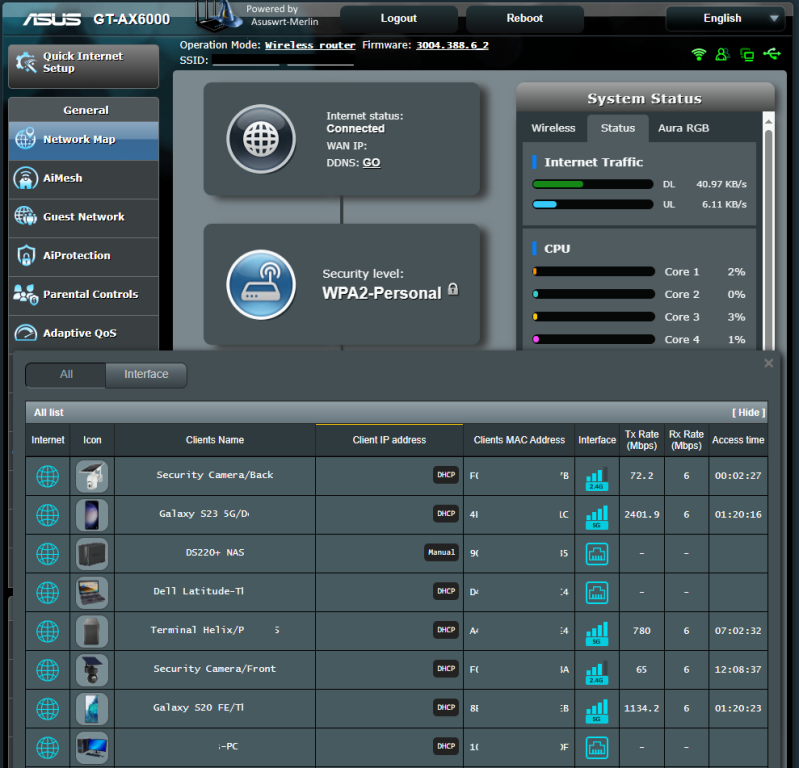Toggle internet access for Security Camera/Back

(x=47, y=476)
